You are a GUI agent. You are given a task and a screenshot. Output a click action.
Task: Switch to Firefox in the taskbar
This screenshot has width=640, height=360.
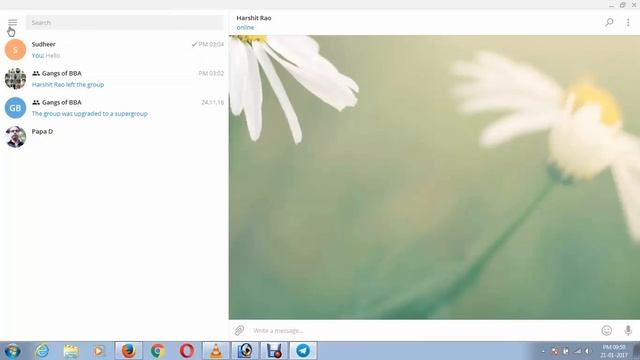point(129,351)
